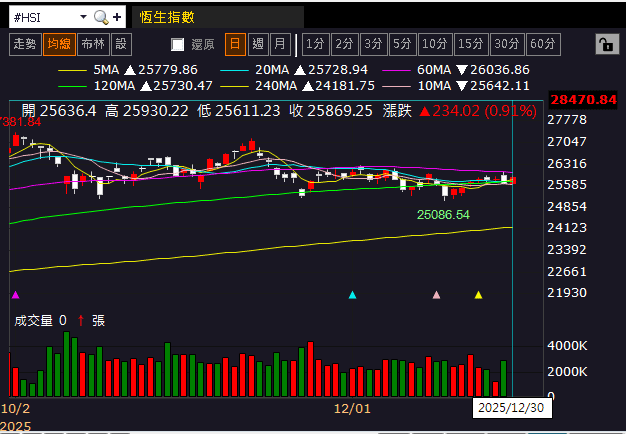Open the 設 settings button

pos(121,44)
